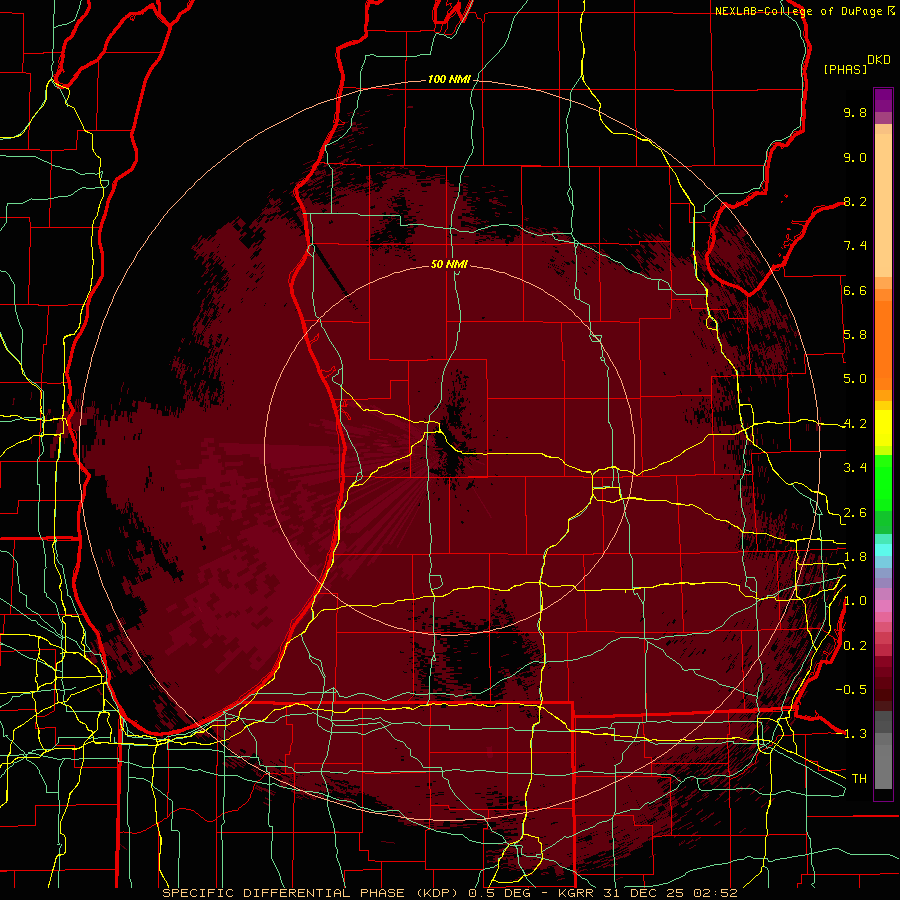Select the 3.4 value on the scale
Image resolution: width=900 pixels, height=900 pixels.
[855, 468]
